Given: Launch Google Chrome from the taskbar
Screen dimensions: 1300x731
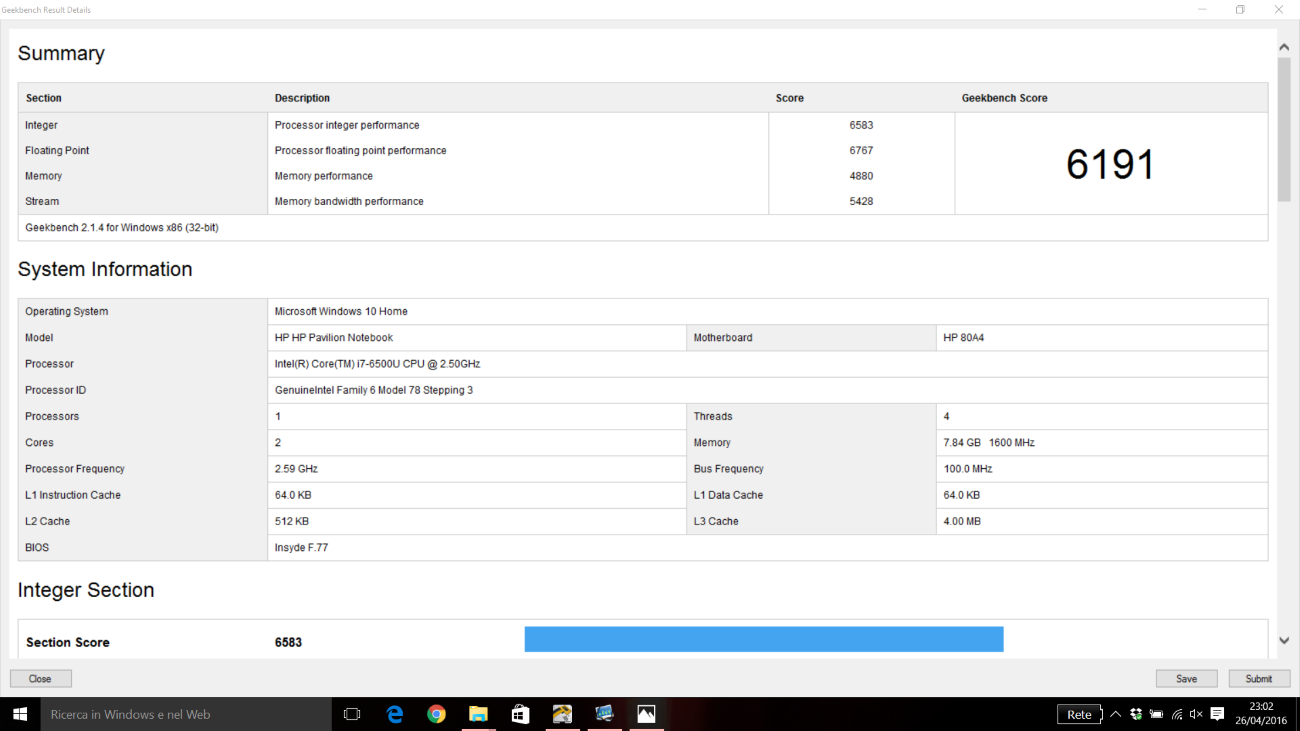Looking at the screenshot, I should (436, 714).
